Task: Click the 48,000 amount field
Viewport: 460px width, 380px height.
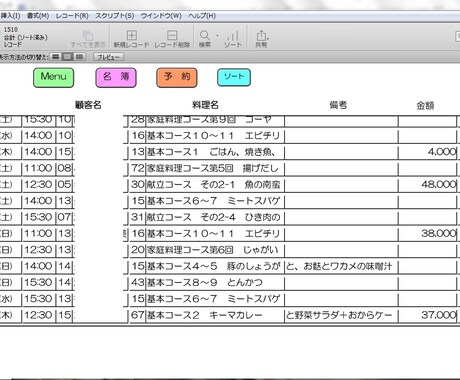Action: coord(428,185)
